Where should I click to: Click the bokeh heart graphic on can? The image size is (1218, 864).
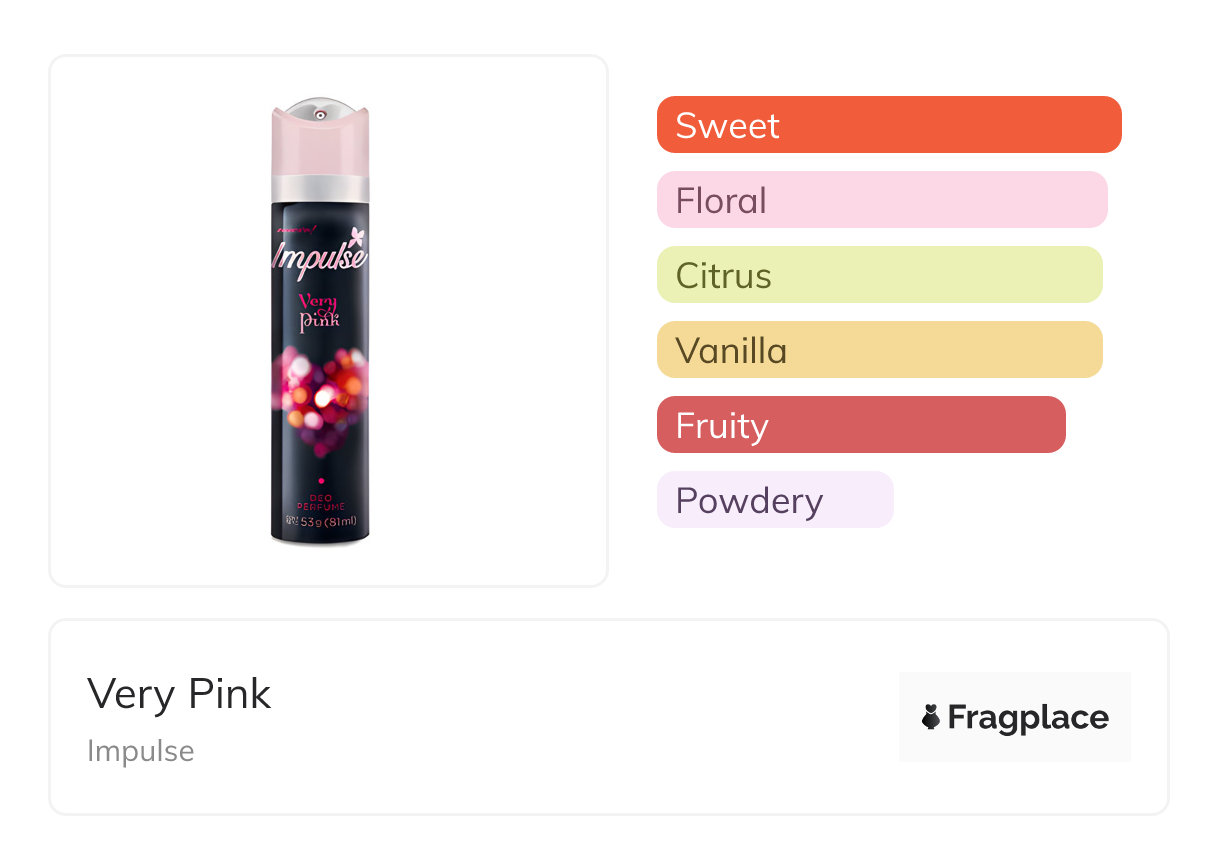pos(320,395)
